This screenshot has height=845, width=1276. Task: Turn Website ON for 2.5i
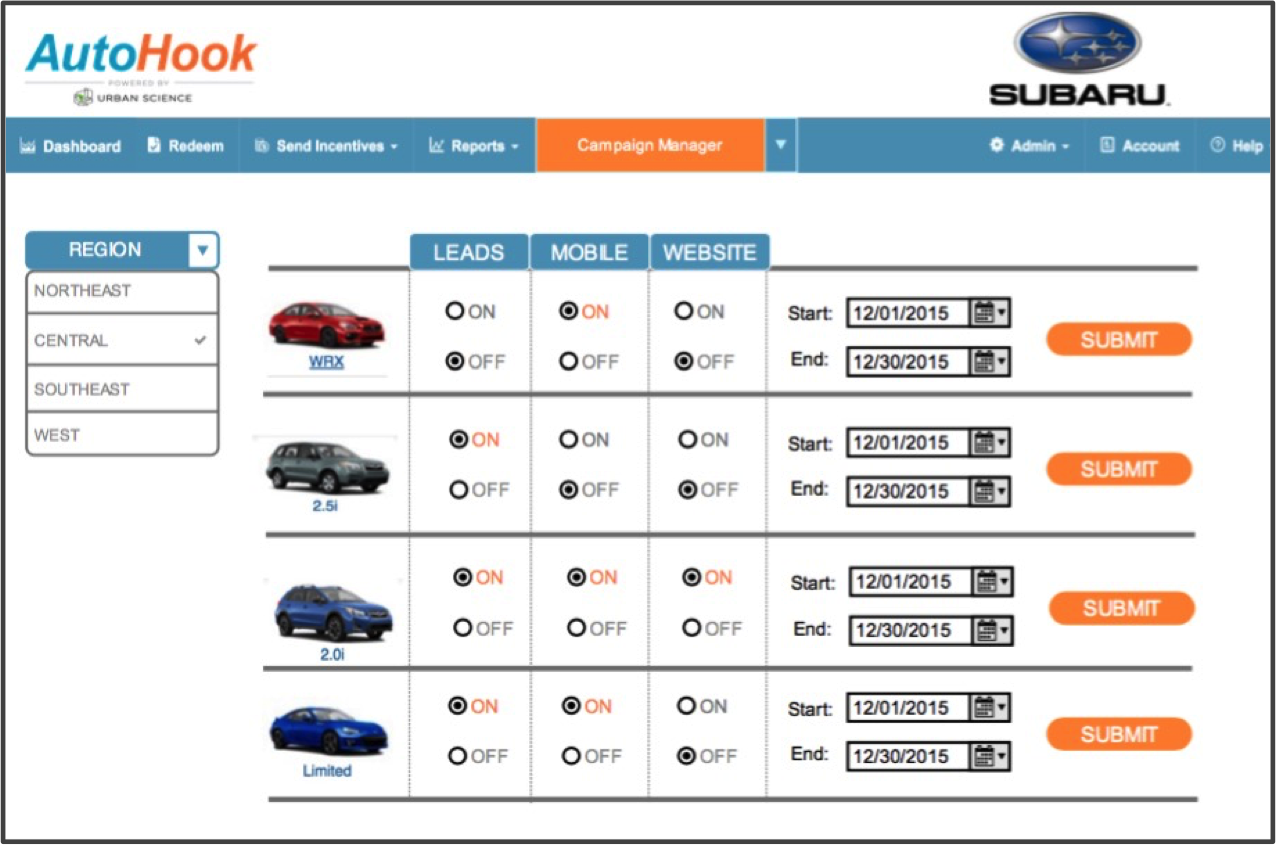coord(688,440)
